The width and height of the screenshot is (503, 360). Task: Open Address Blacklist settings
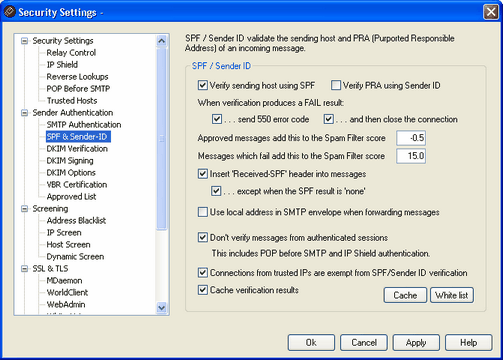pos(76,221)
